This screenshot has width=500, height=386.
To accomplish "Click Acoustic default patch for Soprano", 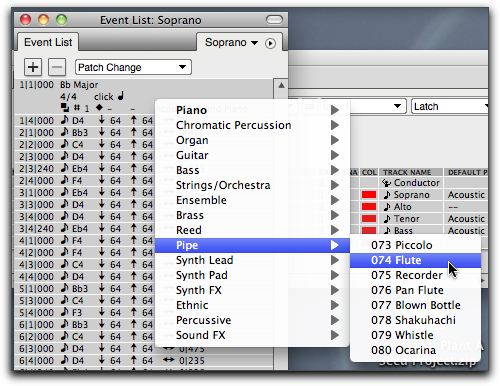I will 466,195.
